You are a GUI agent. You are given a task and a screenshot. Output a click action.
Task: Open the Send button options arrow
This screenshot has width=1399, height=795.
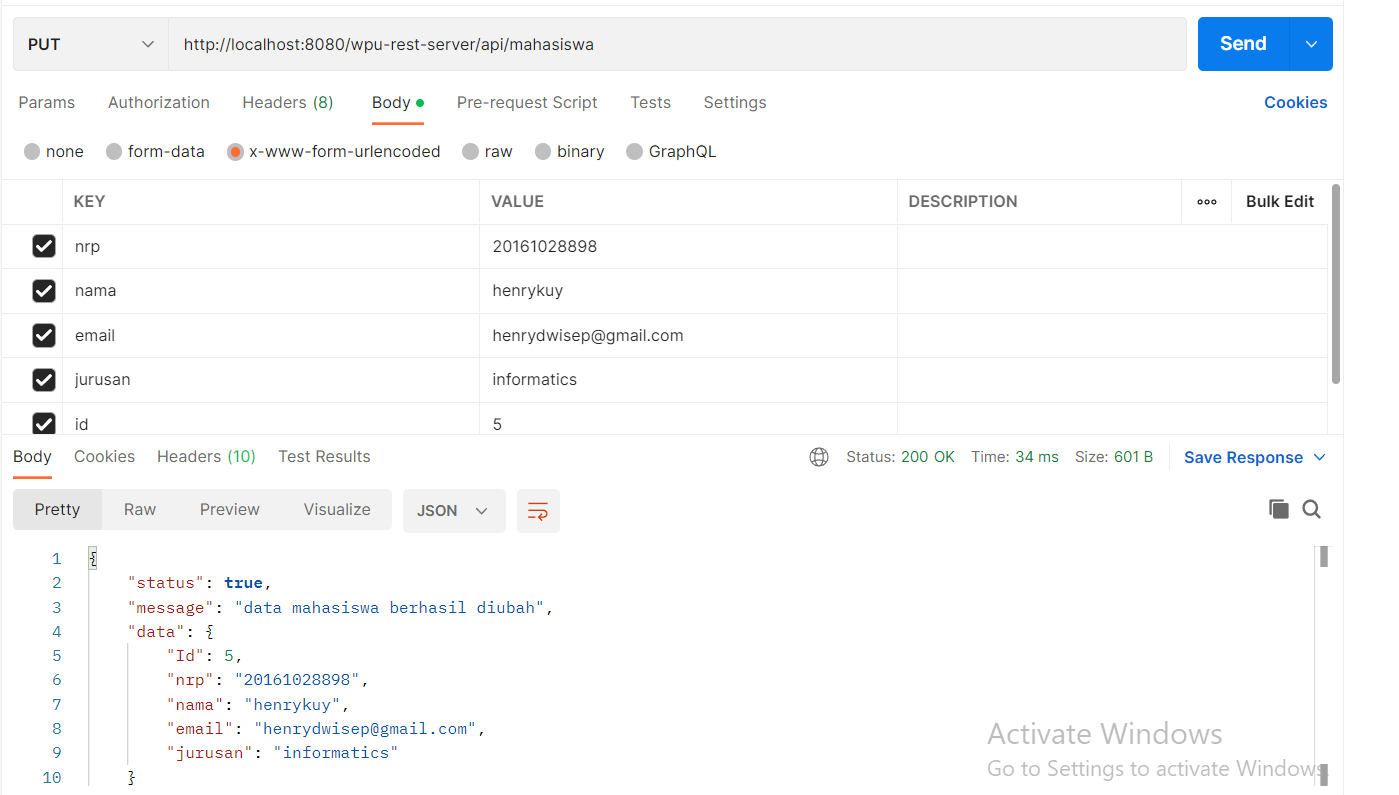coord(1311,43)
